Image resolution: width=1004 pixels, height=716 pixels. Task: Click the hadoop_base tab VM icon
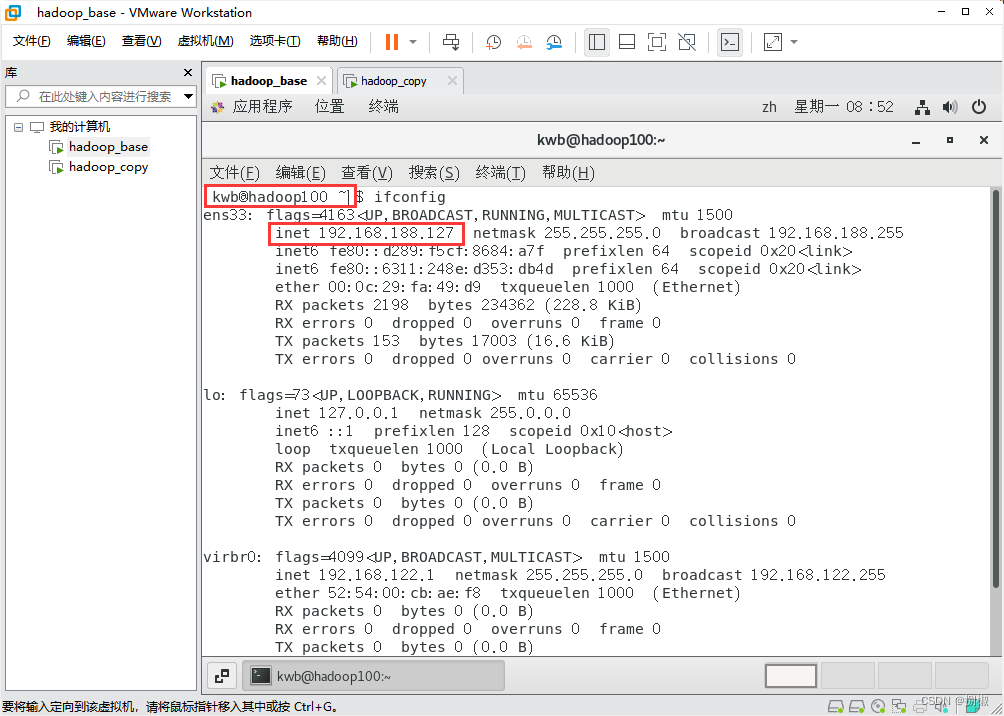pyautogui.click(x=220, y=81)
